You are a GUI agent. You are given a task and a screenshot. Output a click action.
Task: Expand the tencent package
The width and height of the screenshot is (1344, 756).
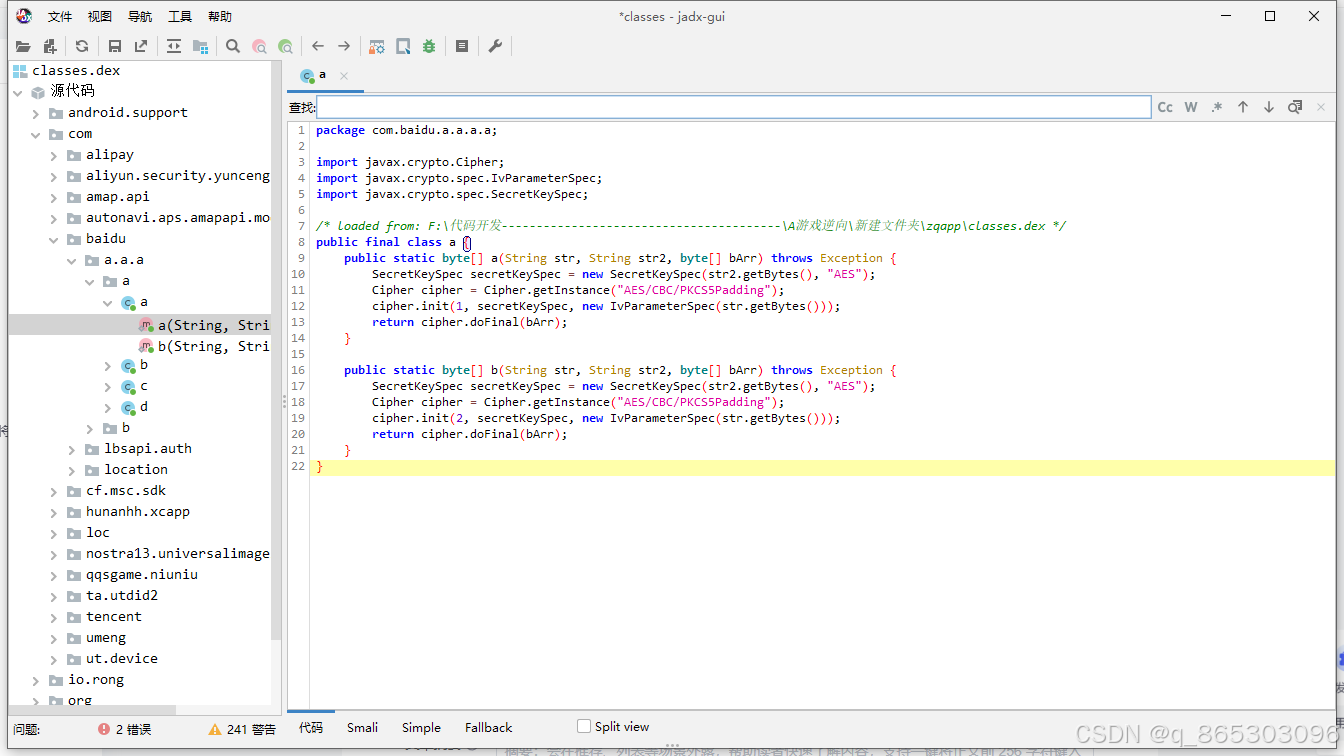click(54, 617)
